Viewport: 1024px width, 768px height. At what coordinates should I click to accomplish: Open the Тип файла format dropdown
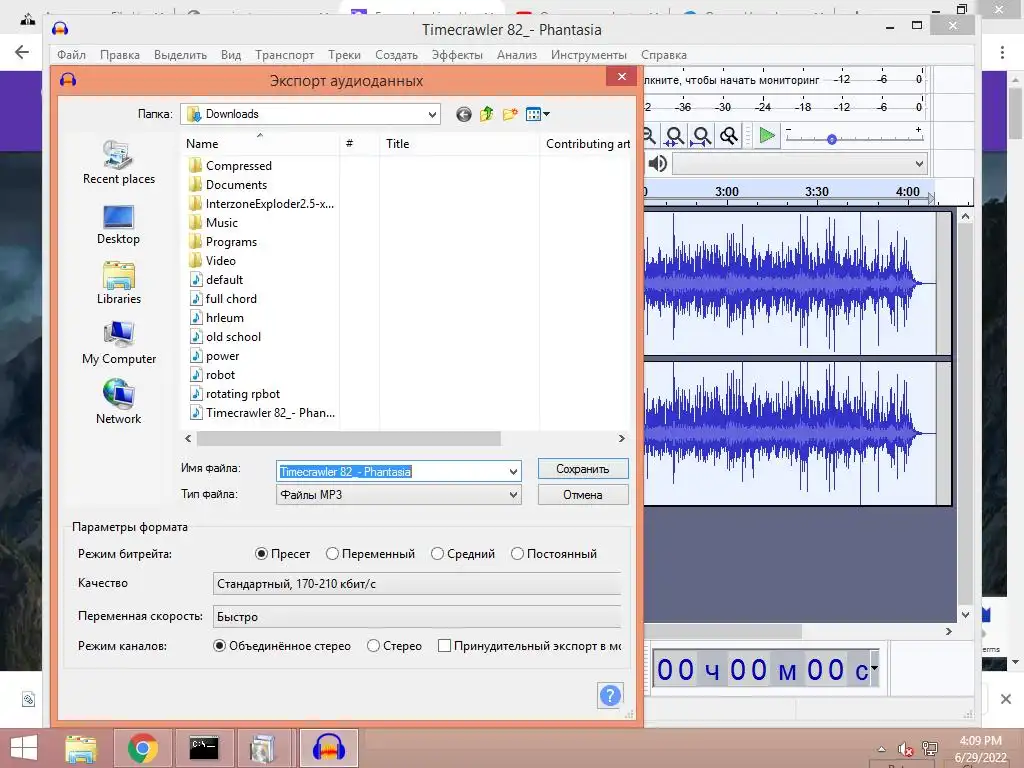[x=399, y=495]
